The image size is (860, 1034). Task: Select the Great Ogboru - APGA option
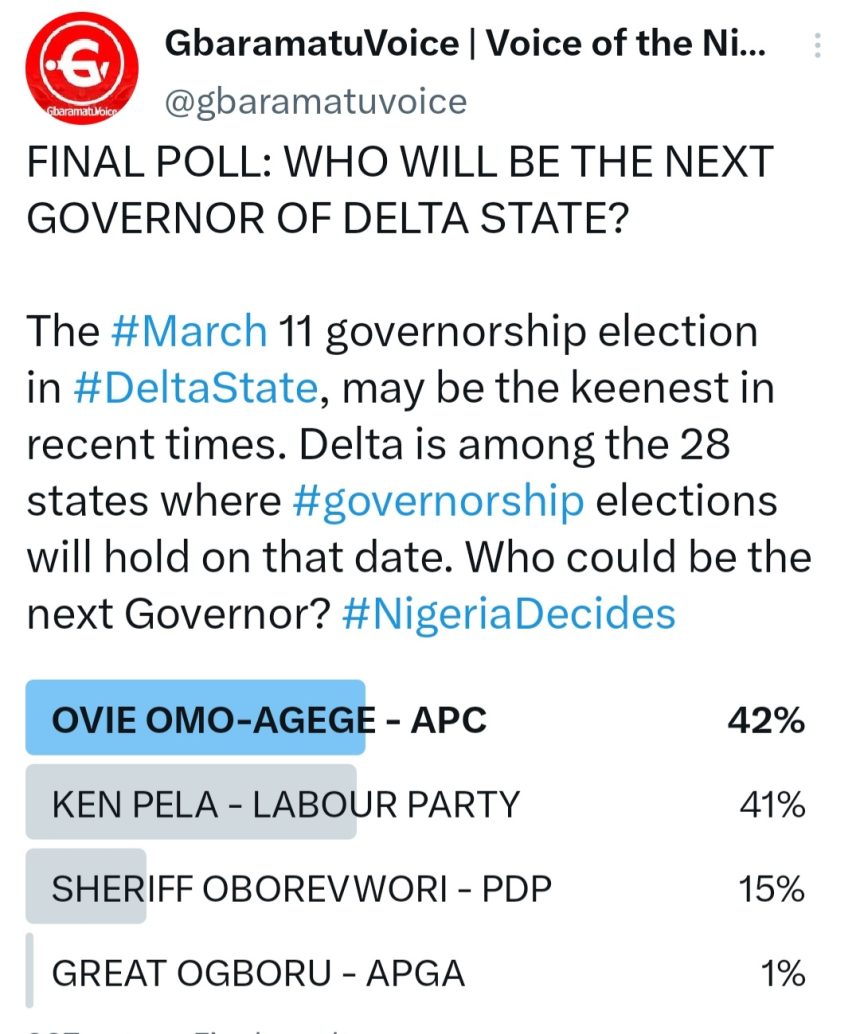[x=258, y=971]
